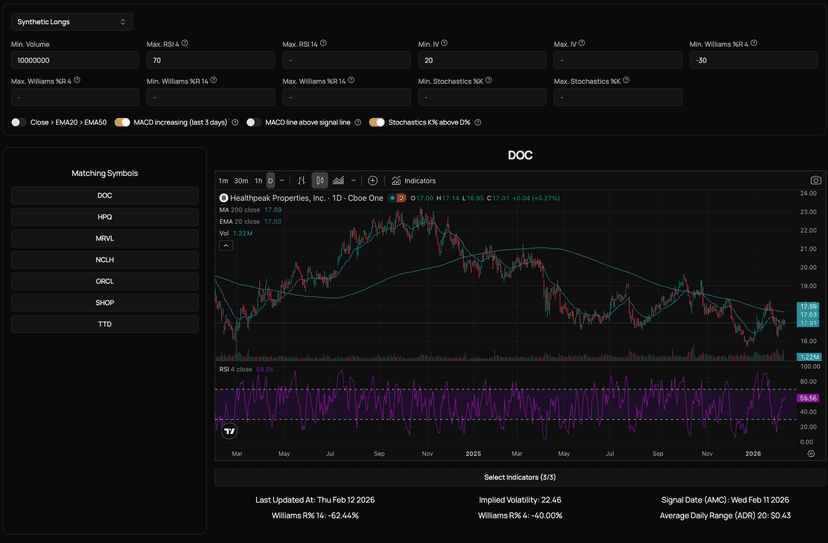The height and width of the screenshot is (543, 828).
Task: Click the info icon beside MACD line above signal line
Action: tap(357, 123)
